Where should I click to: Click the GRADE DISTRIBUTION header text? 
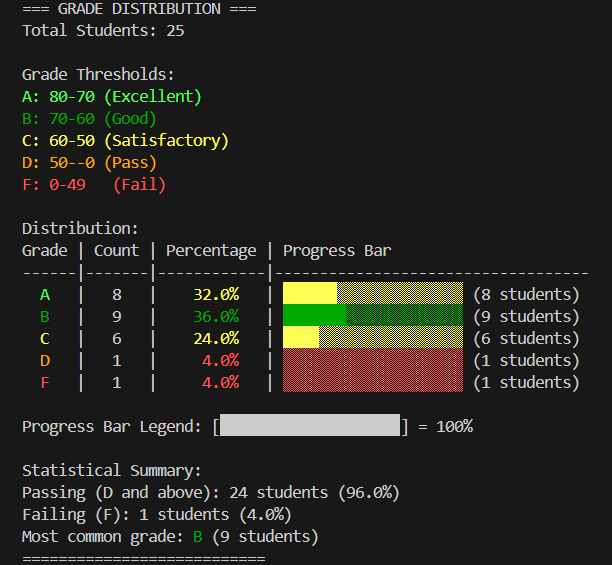(x=139, y=9)
